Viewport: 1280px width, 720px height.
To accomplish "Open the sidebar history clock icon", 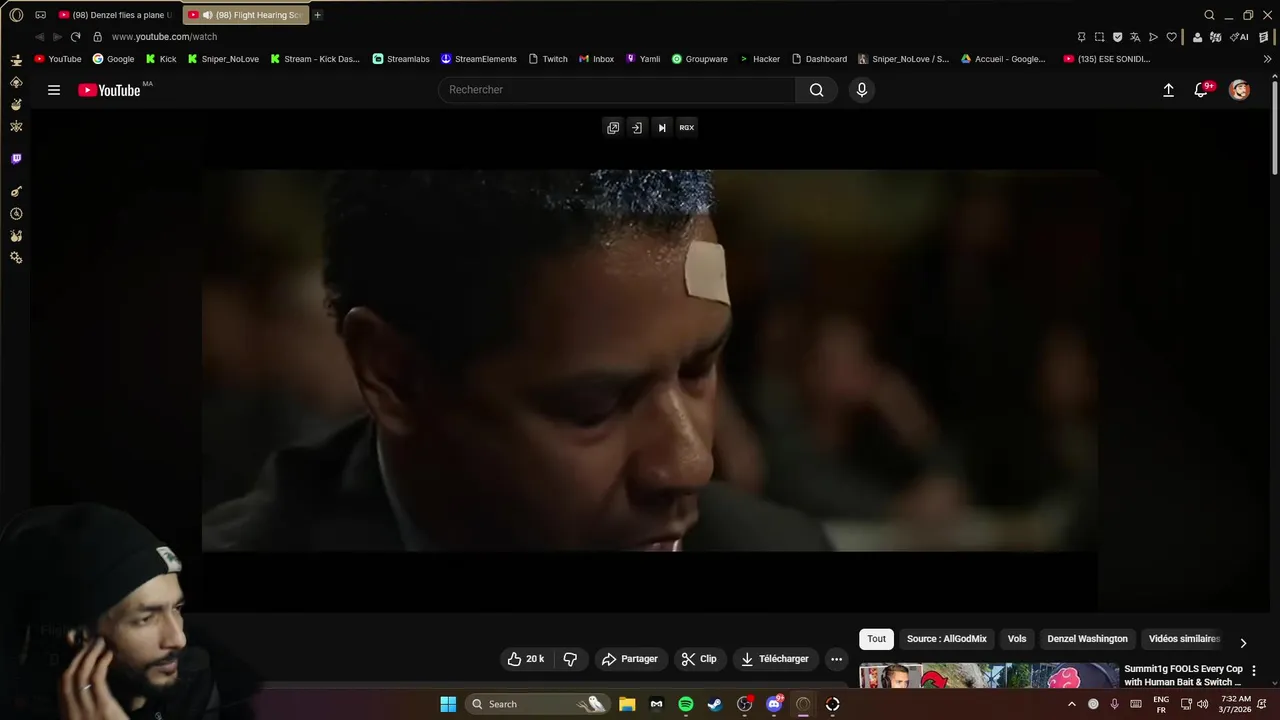I will (x=16, y=214).
